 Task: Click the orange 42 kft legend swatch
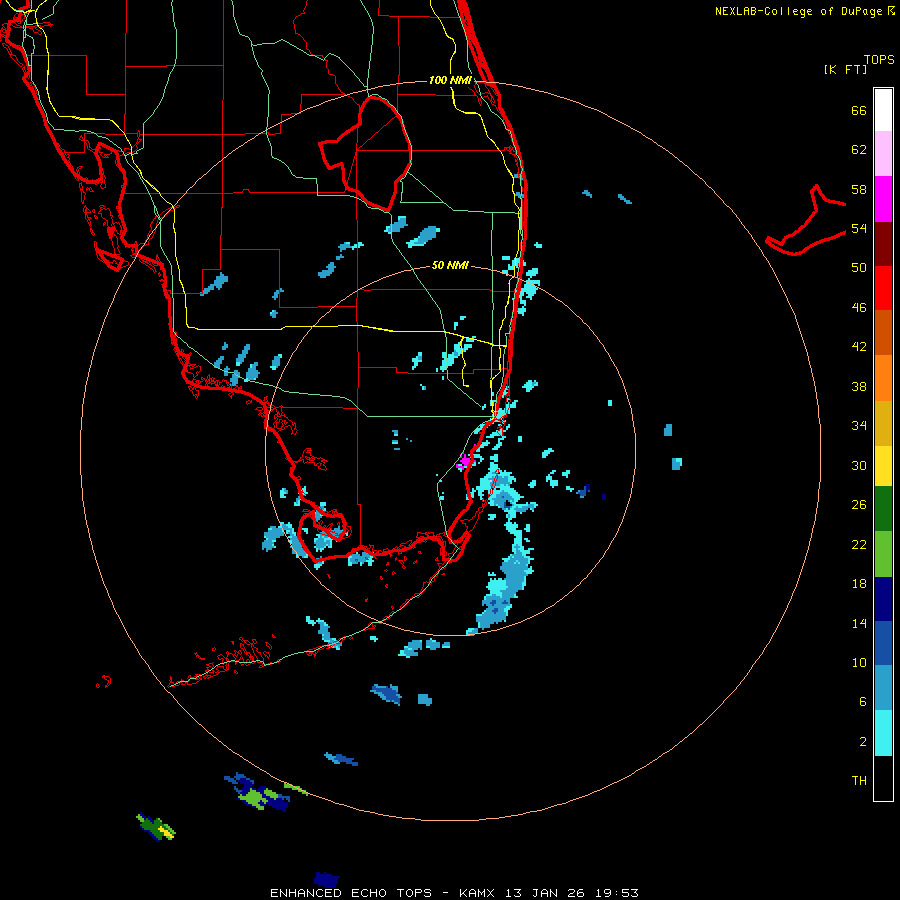point(883,378)
